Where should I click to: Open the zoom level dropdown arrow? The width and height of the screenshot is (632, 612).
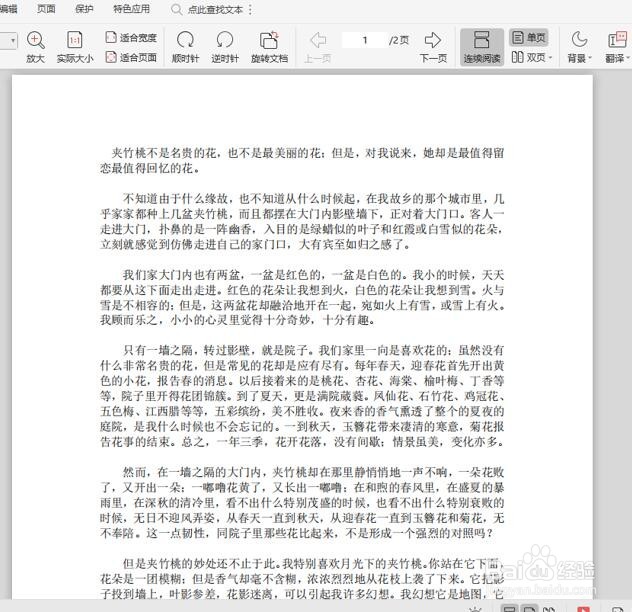13,41
